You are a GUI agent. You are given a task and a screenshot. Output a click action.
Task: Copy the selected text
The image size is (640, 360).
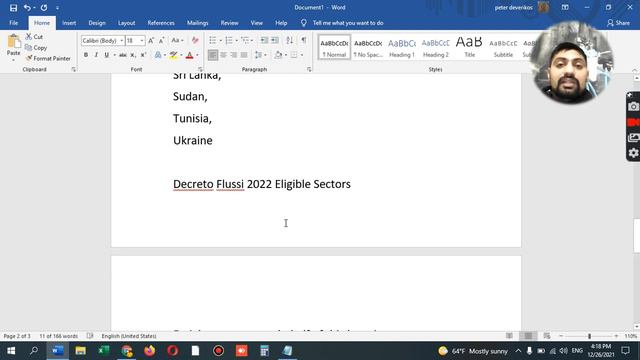[x=36, y=48]
